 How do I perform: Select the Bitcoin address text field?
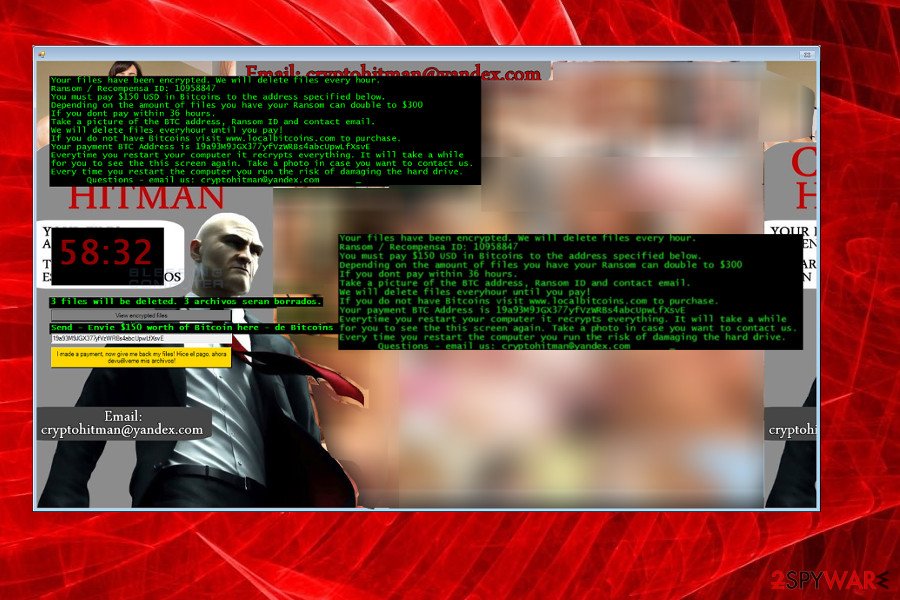click(x=141, y=339)
